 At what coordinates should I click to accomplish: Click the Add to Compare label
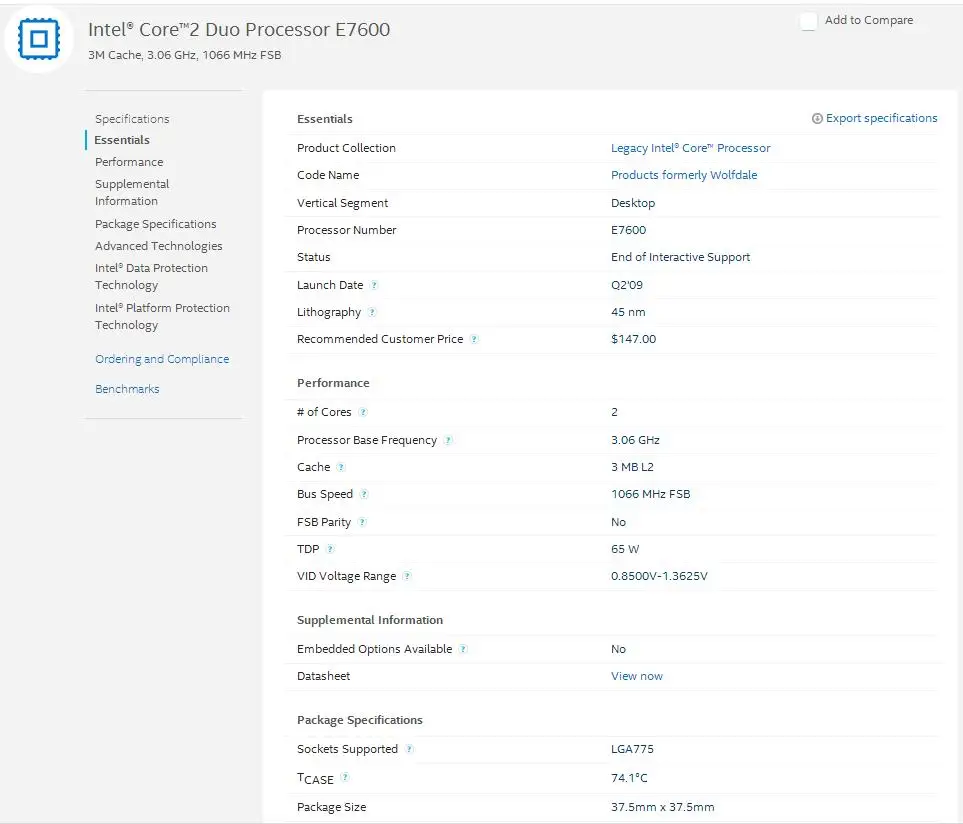pyautogui.click(x=868, y=20)
